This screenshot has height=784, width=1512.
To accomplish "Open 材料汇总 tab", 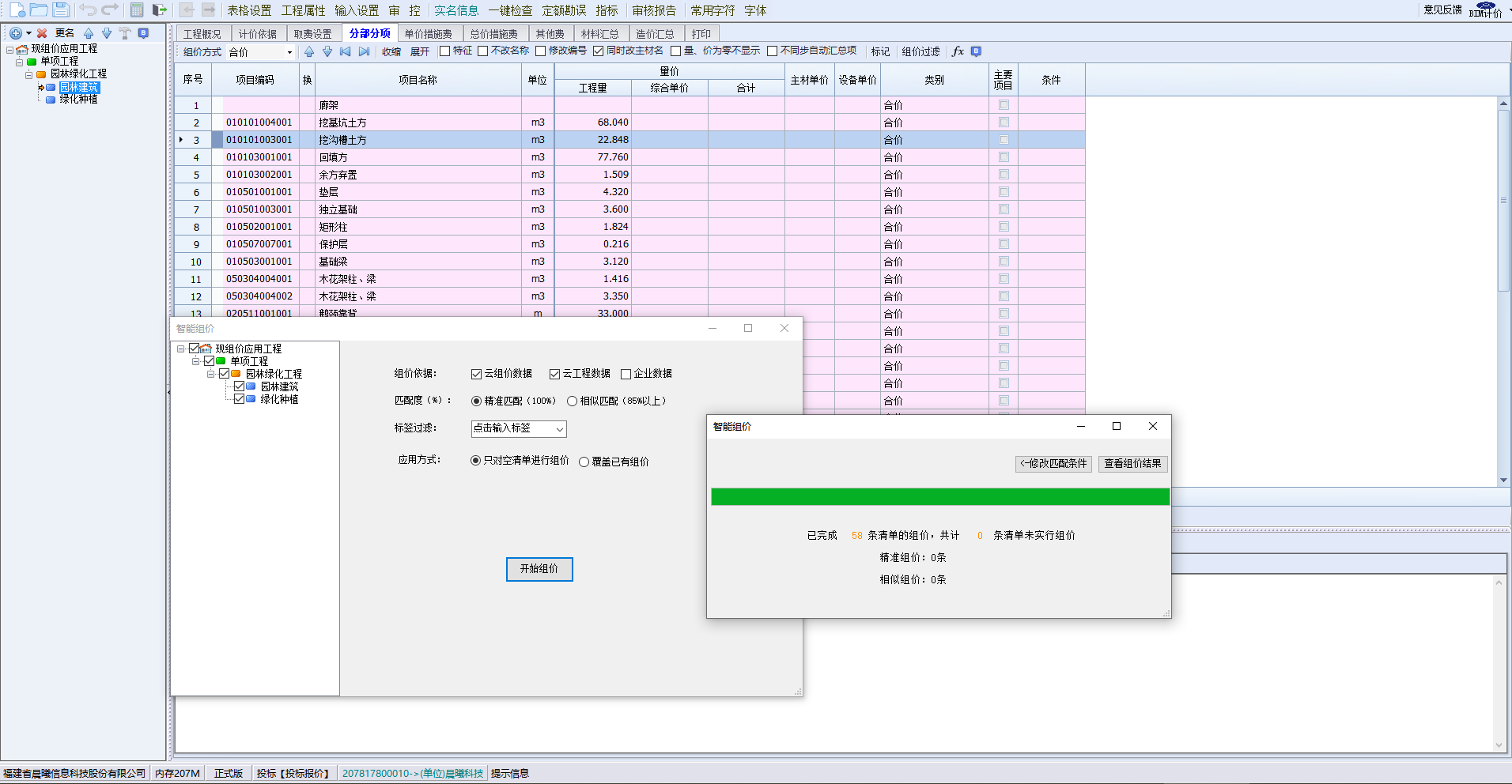I will point(600,34).
